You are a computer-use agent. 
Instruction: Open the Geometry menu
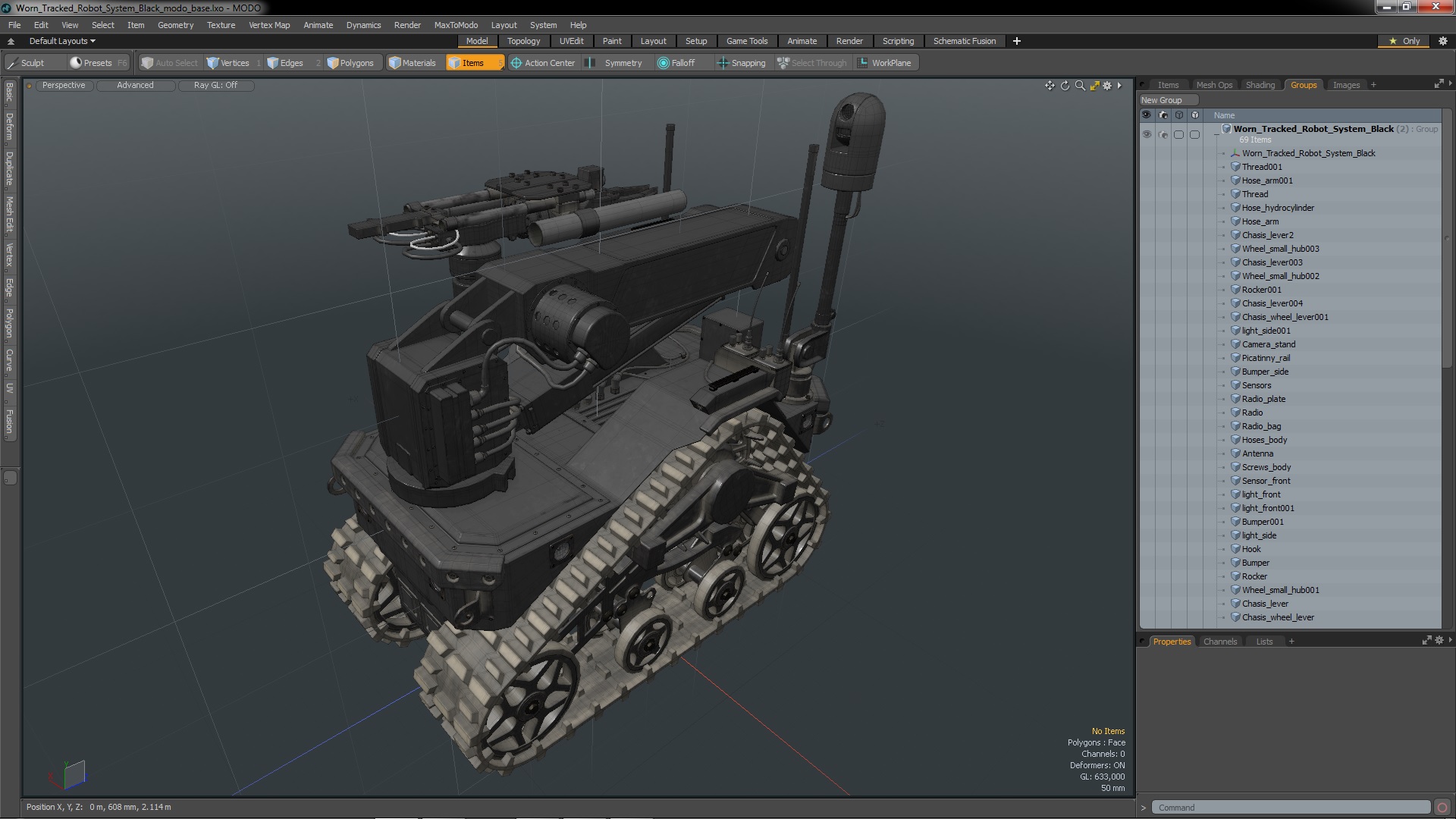175,25
